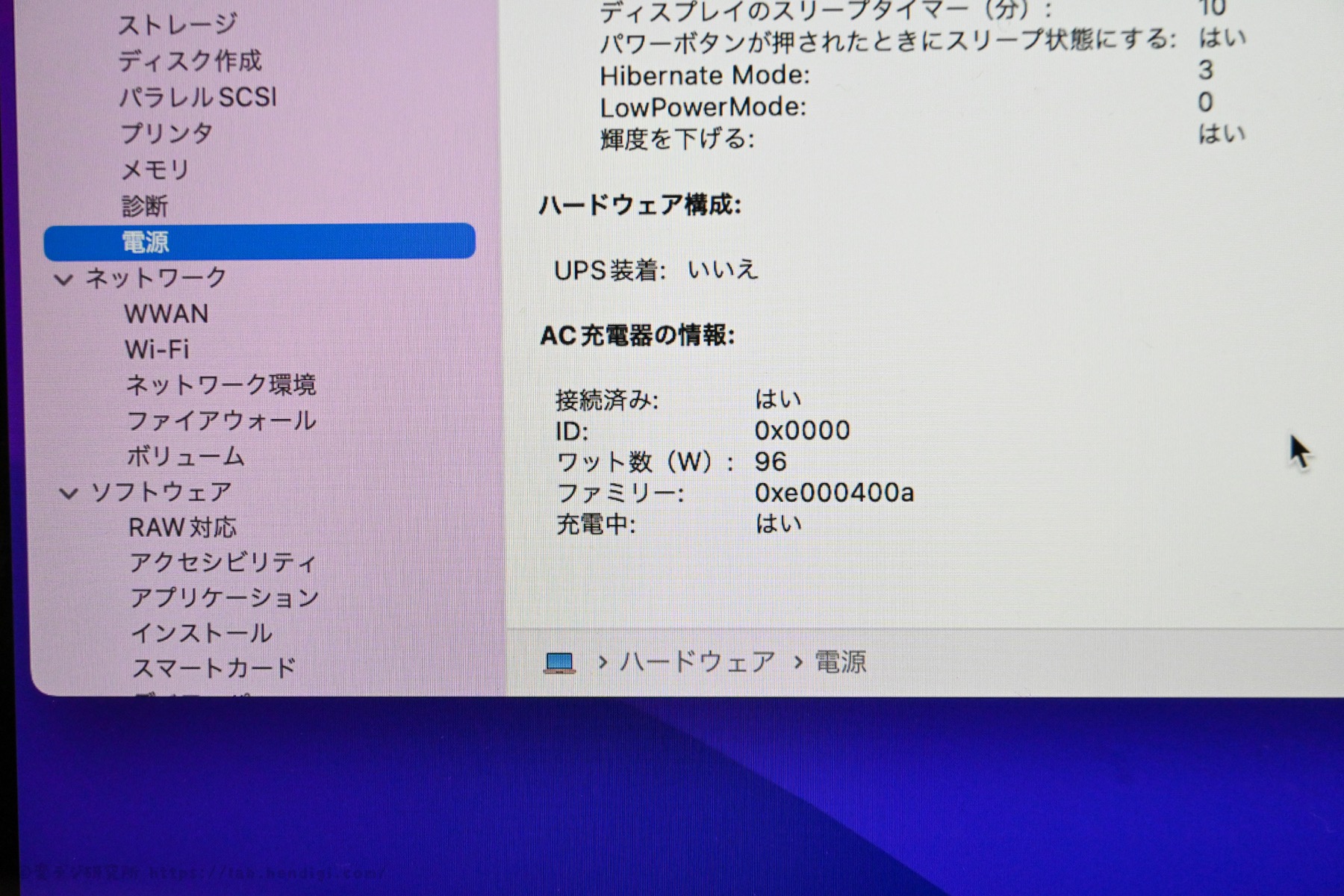Select ストレージ in the sidebar
The width and height of the screenshot is (1344, 896).
[x=178, y=24]
